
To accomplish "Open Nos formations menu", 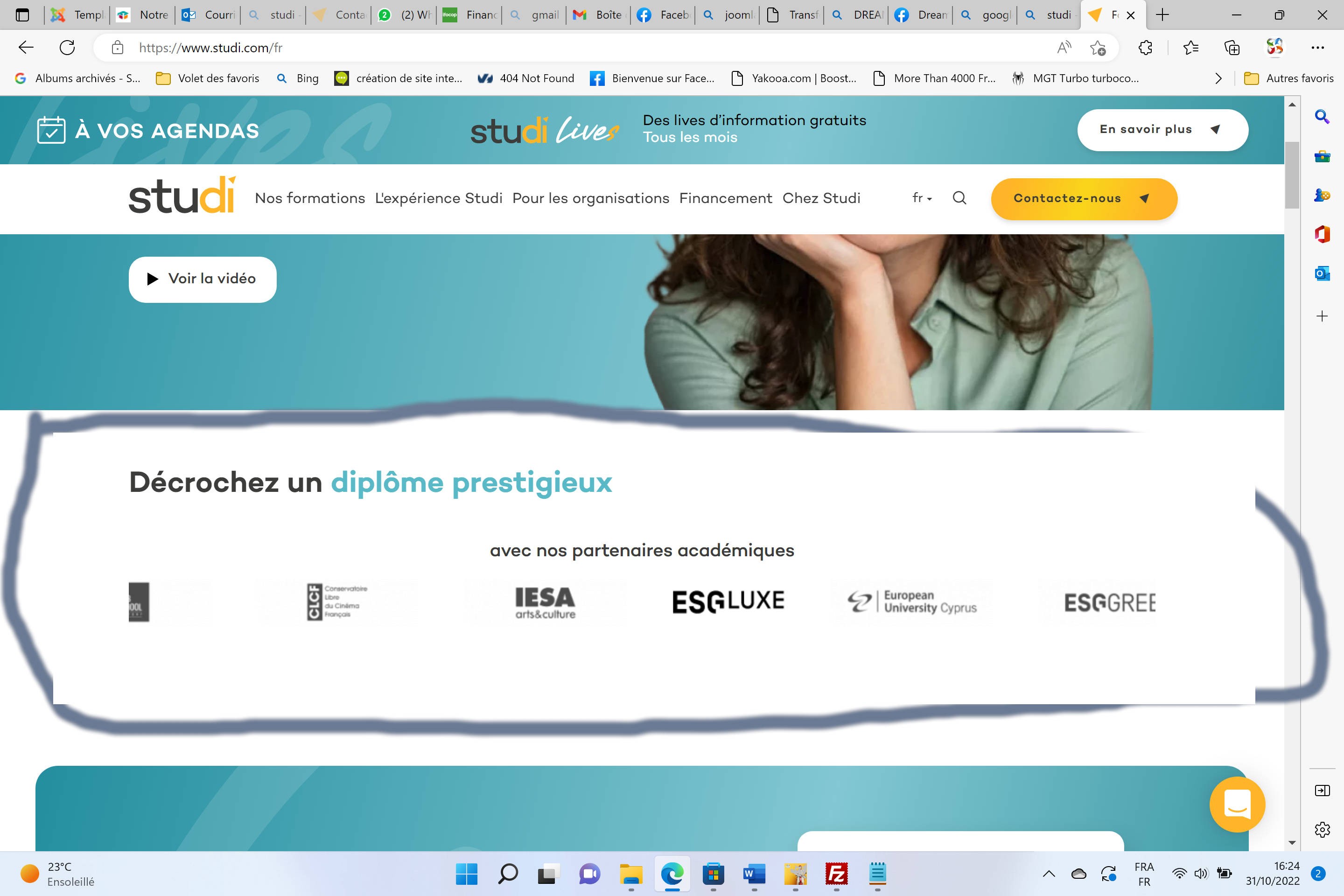I will click(310, 198).
